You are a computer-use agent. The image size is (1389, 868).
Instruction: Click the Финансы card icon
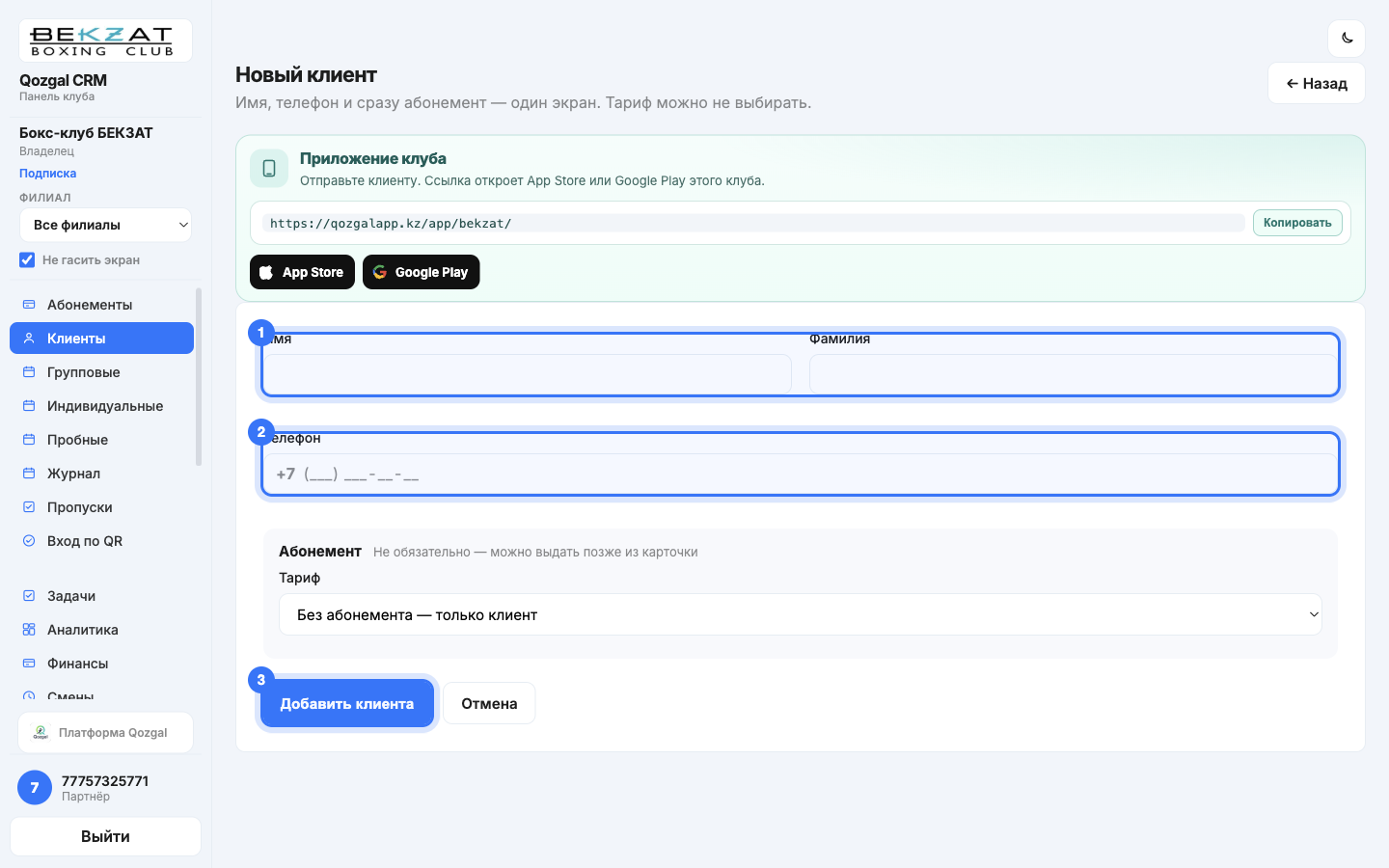click(x=29, y=664)
